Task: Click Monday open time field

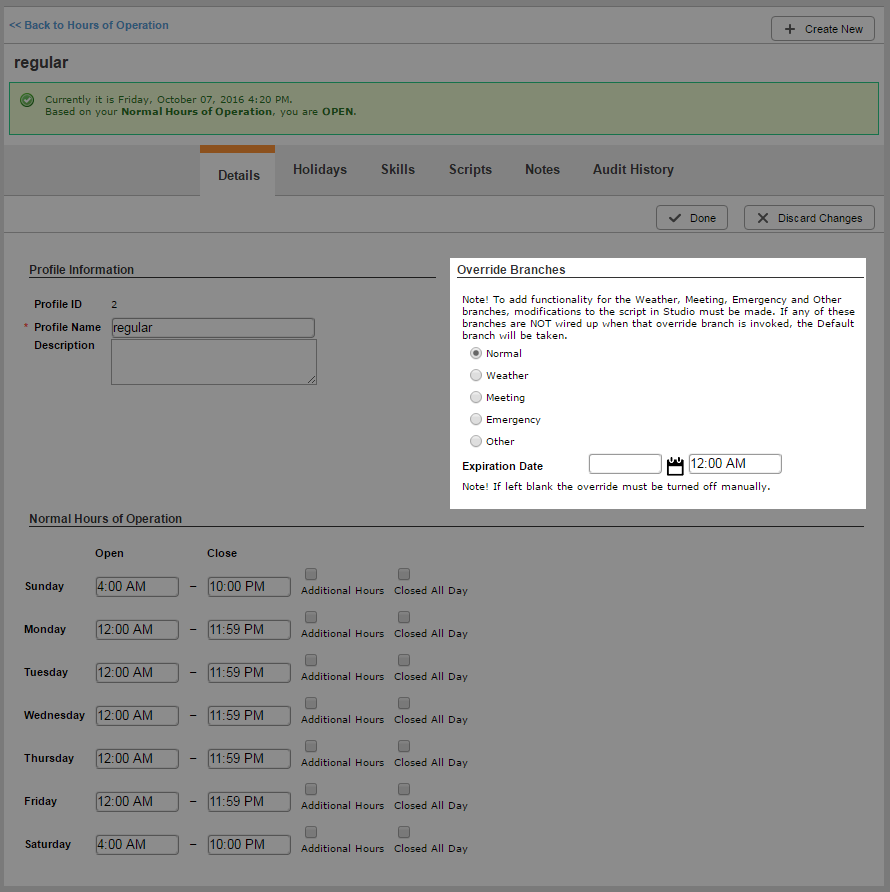Action: coord(137,630)
